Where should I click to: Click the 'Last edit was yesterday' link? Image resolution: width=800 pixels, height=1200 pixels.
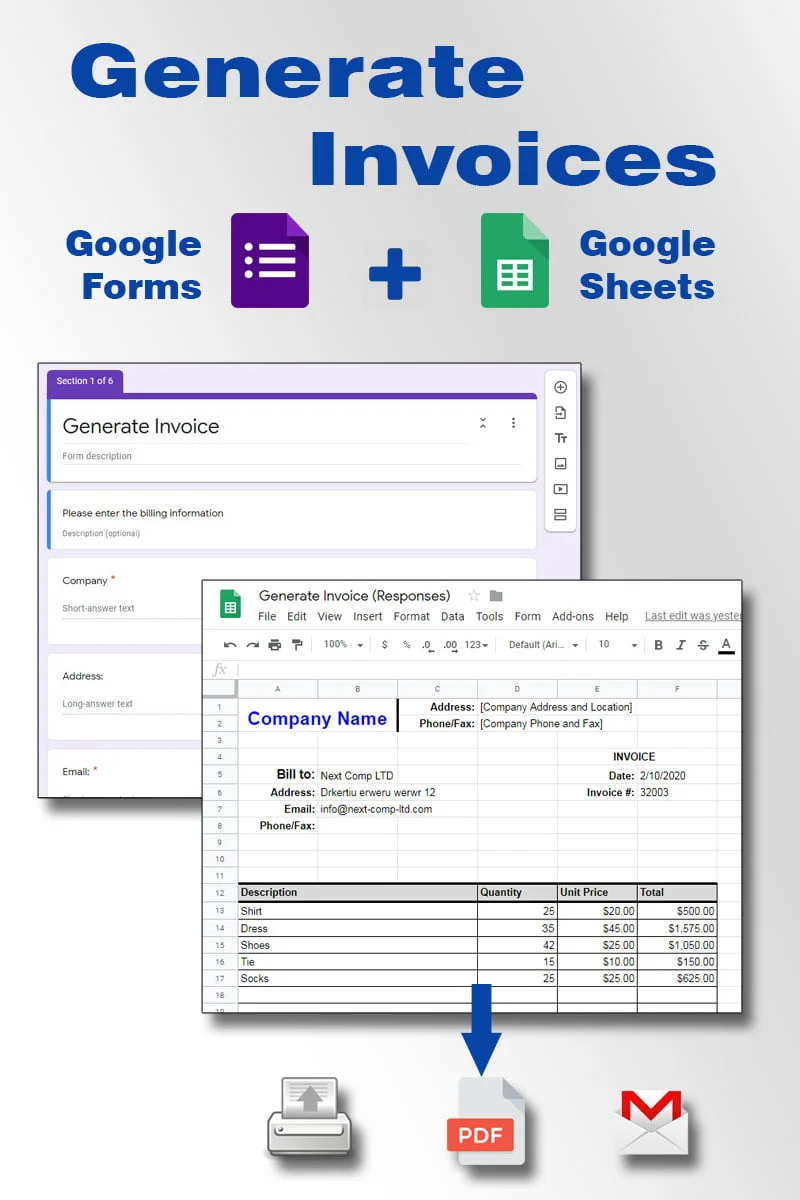click(693, 616)
